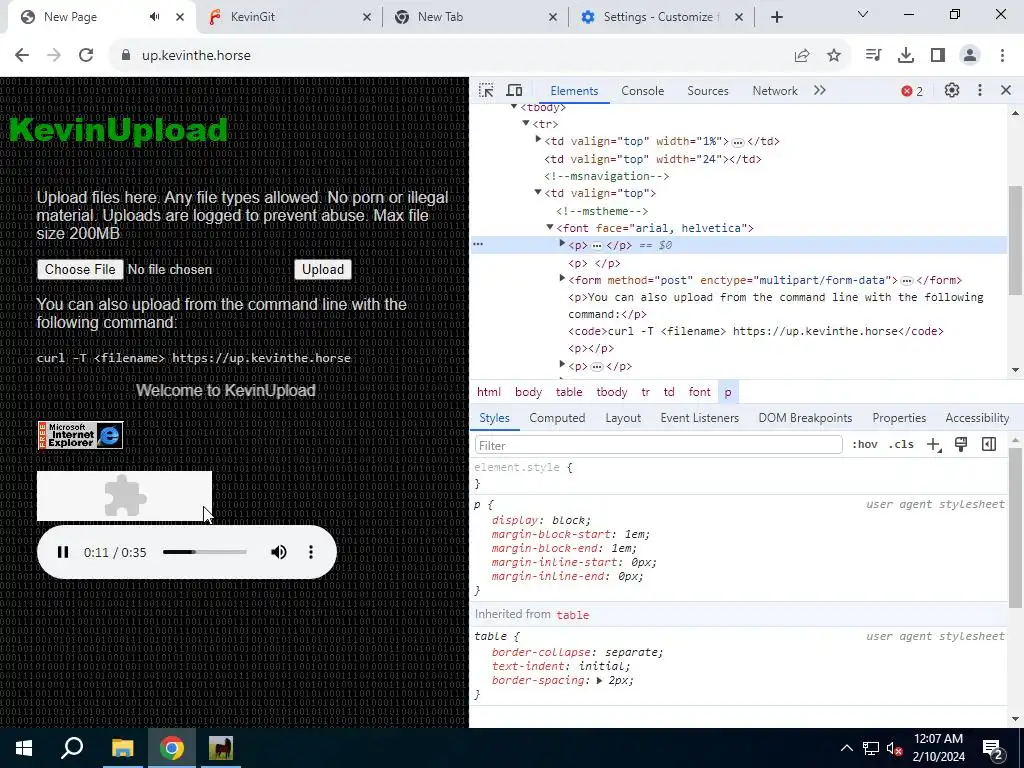1024x768 pixels.
Task: Switch to the Console tab
Action: (x=643, y=91)
